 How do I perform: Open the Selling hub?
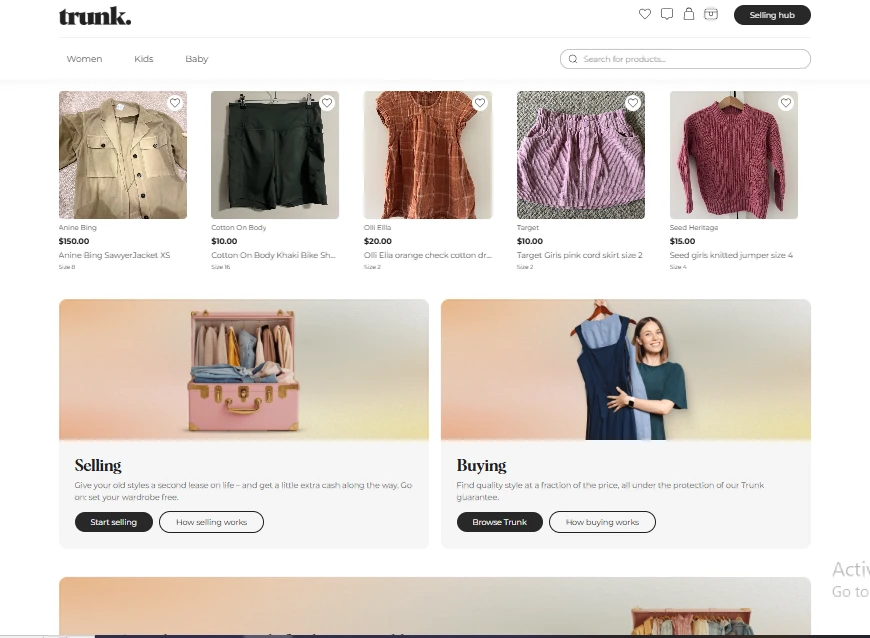[x=771, y=15]
